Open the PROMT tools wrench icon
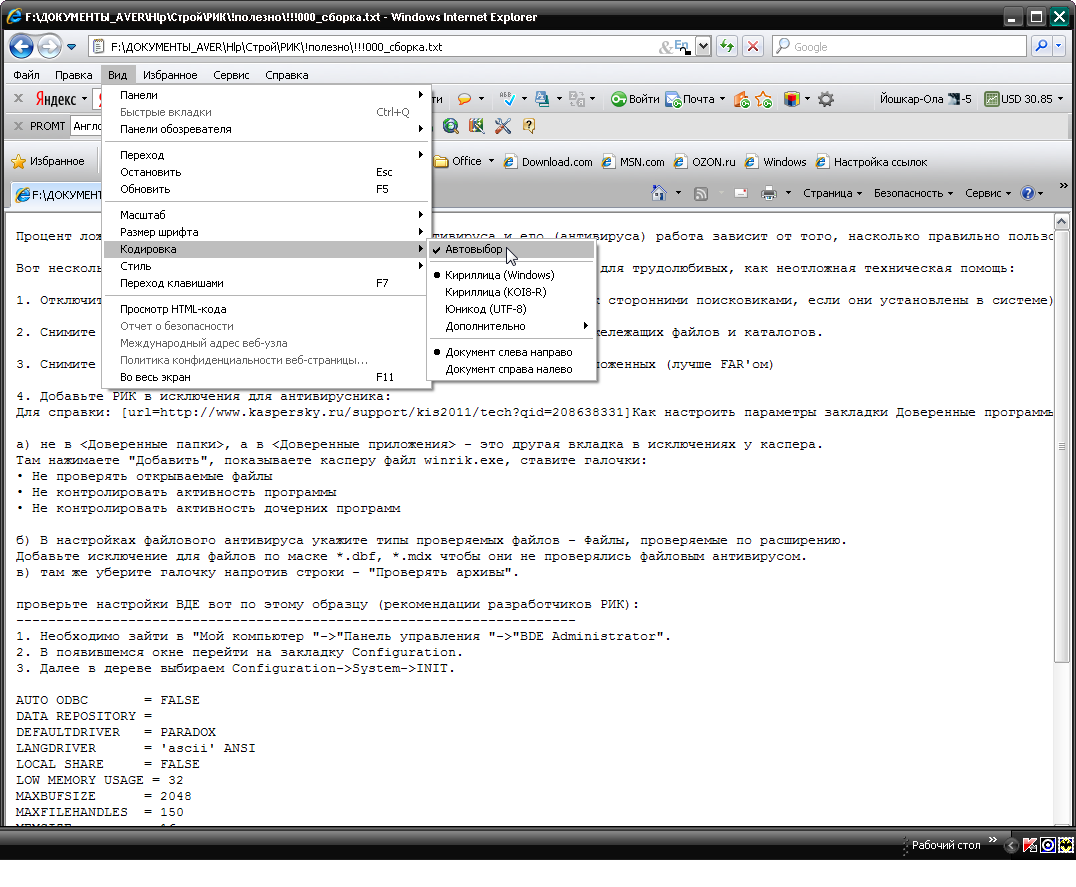Viewport: 1076px width, 887px height. click(502, 126)
